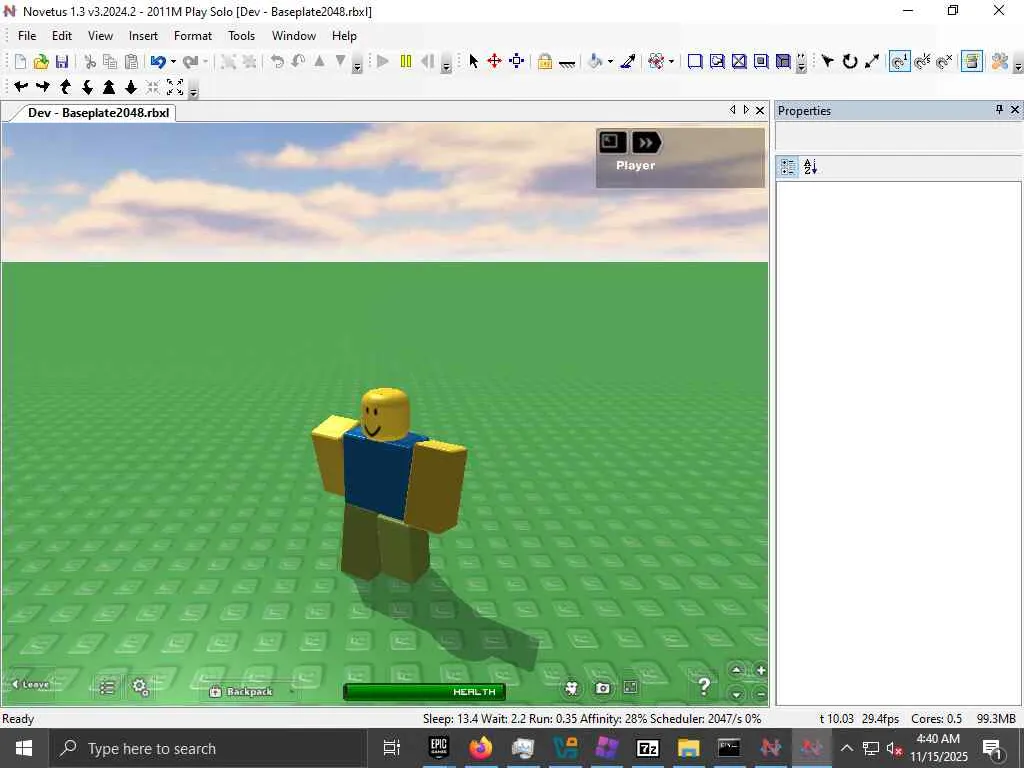
Task: Select the Glue surface icon
Action: point(717,61)
